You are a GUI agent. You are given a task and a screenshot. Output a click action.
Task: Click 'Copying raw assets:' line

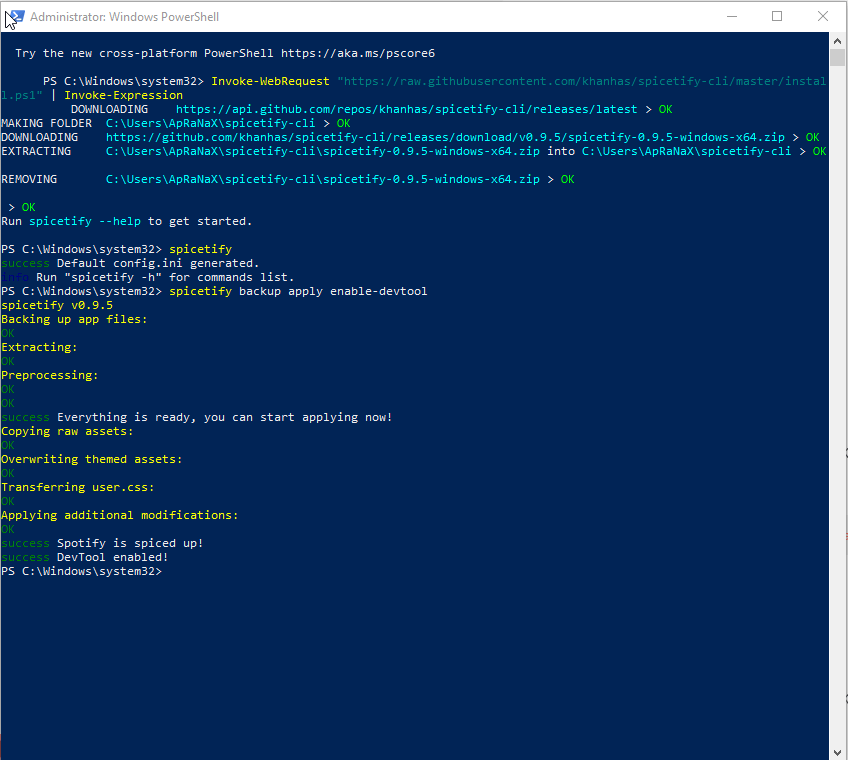tap(67, 431)
